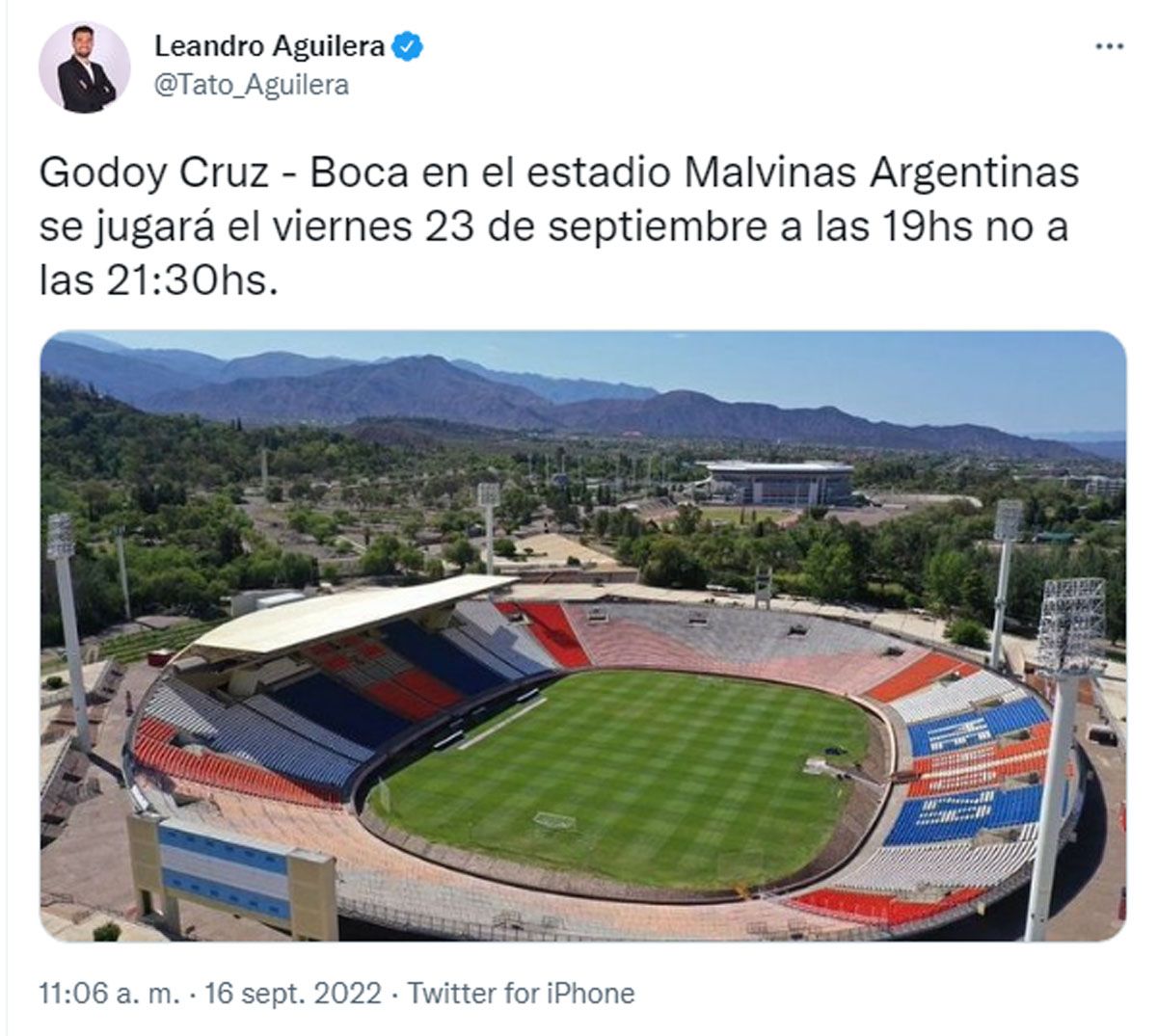Open the @Tato_Aguilera handle link
The image size is (1157, 1036).
252,85
